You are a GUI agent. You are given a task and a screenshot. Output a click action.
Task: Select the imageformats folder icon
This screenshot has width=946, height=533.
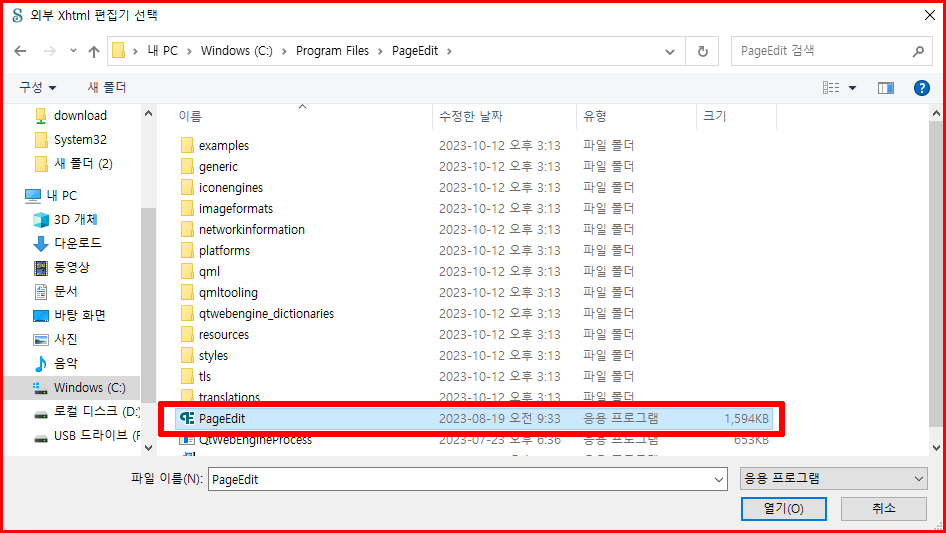(187, 209)
